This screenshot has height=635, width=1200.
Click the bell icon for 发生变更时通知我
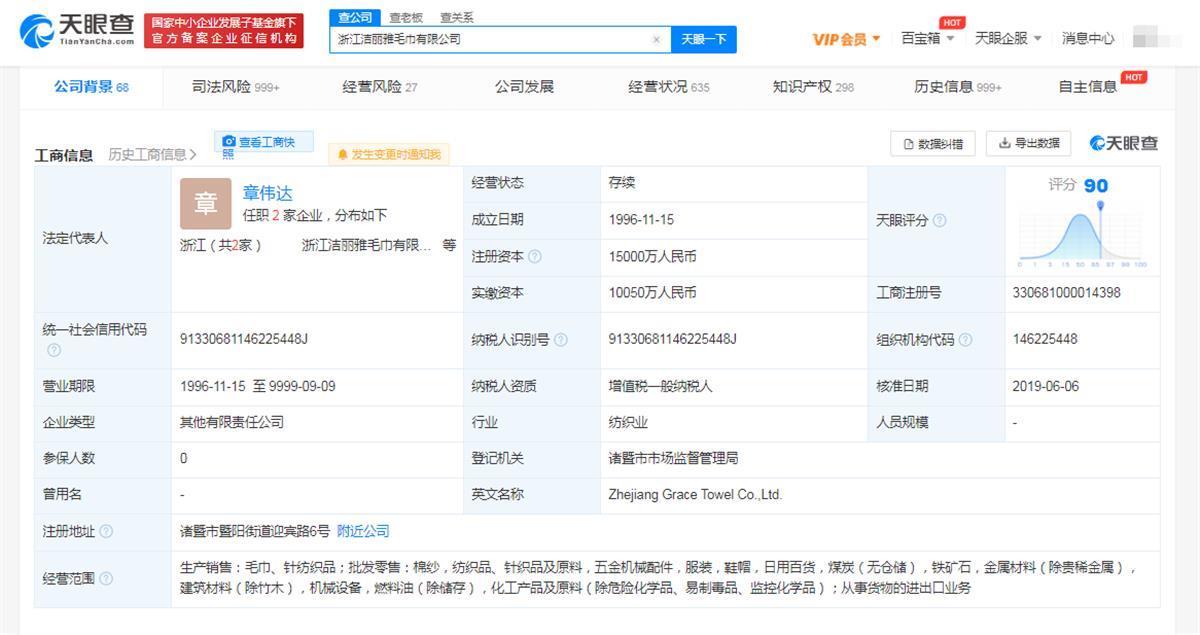tap(345, 154)
